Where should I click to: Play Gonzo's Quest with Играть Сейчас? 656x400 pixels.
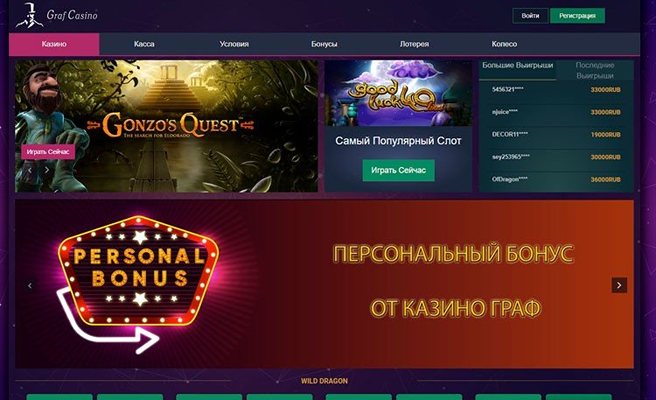click(48, 151)
